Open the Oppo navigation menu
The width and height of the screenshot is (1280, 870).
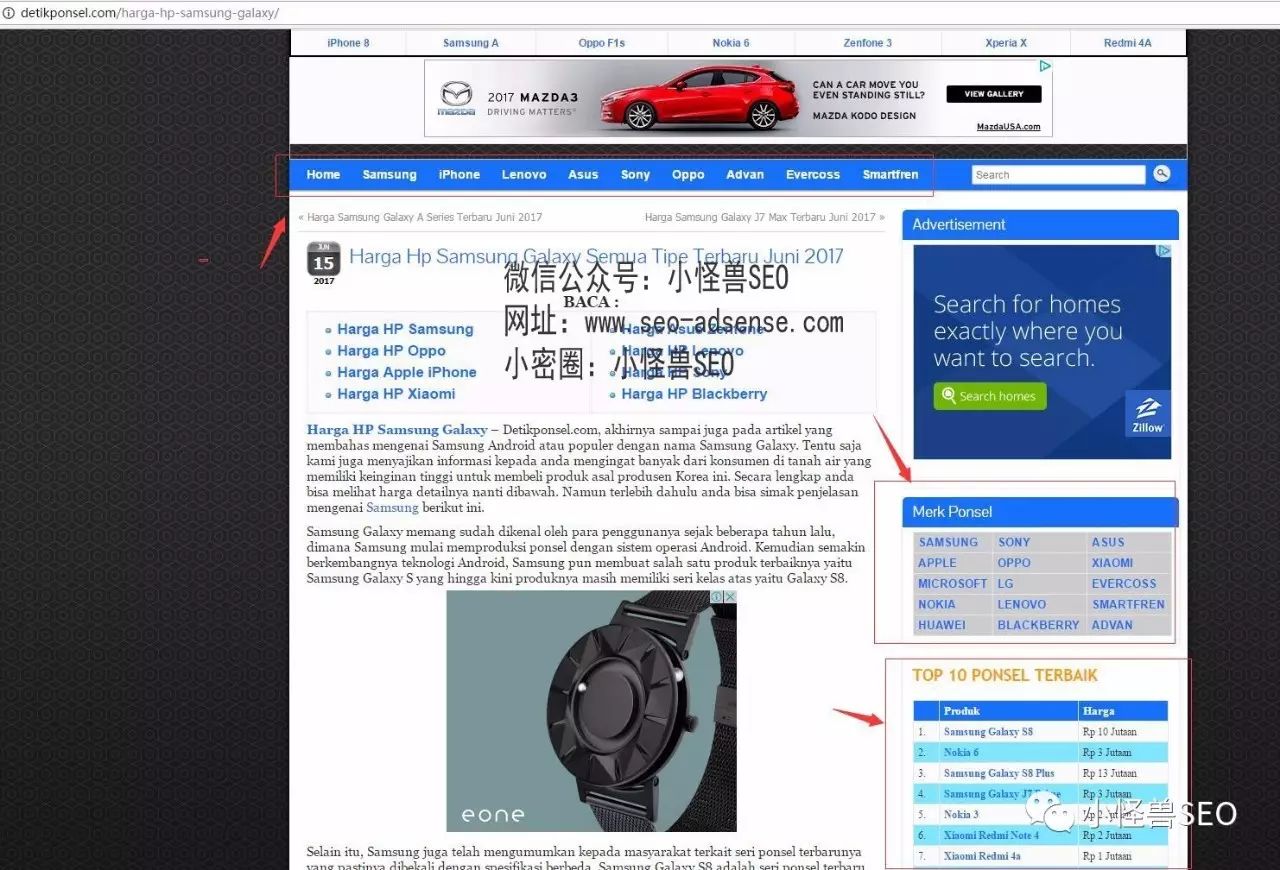[688, 174]
